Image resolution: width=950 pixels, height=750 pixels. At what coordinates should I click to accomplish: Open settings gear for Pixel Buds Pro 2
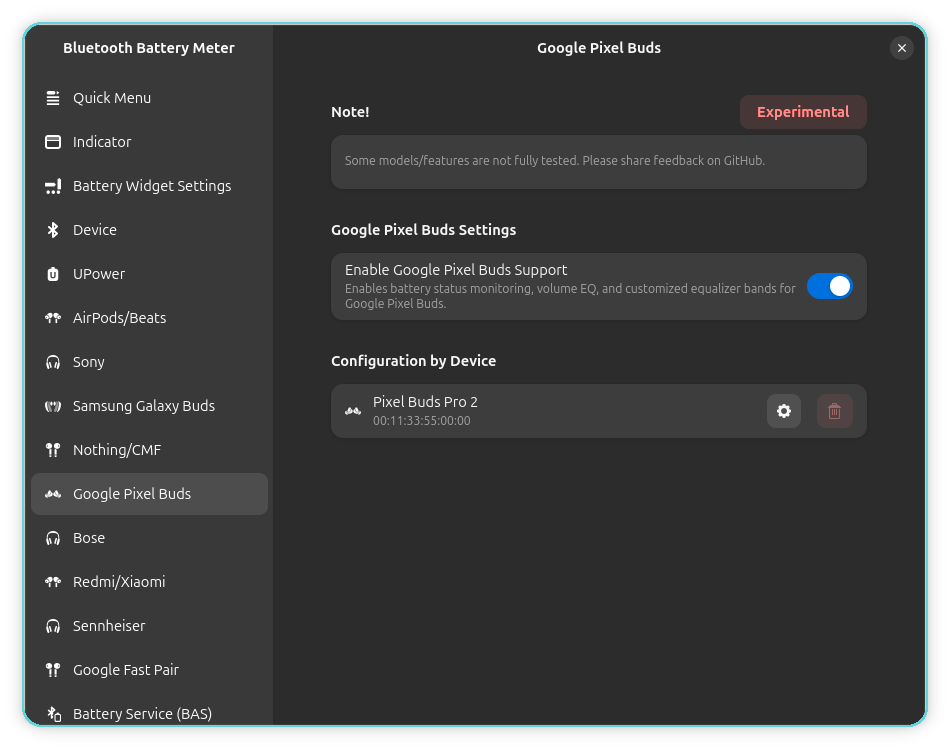click(x=783, y=411)
